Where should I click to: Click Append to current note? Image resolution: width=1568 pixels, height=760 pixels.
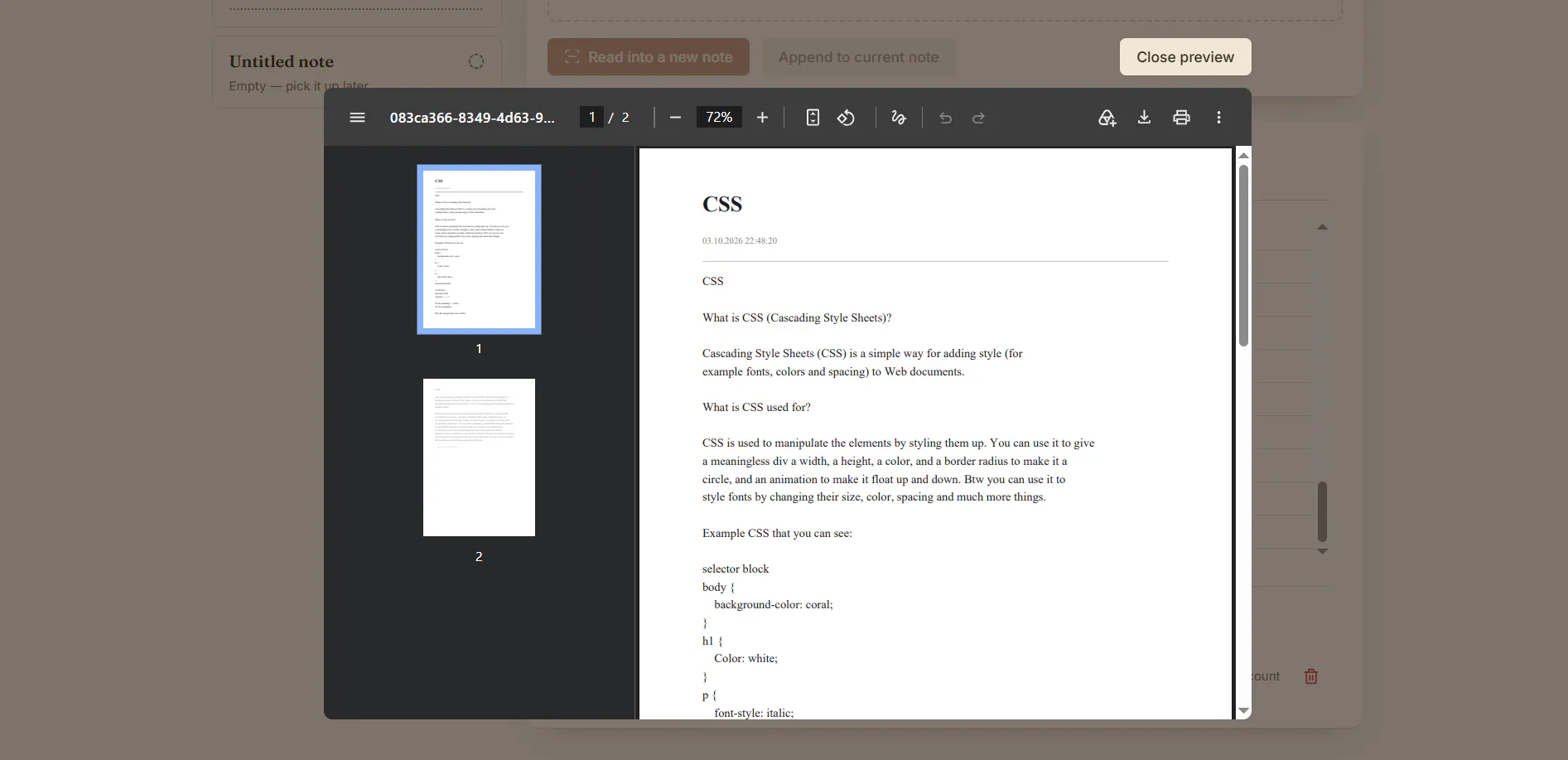tap(859, 57)
